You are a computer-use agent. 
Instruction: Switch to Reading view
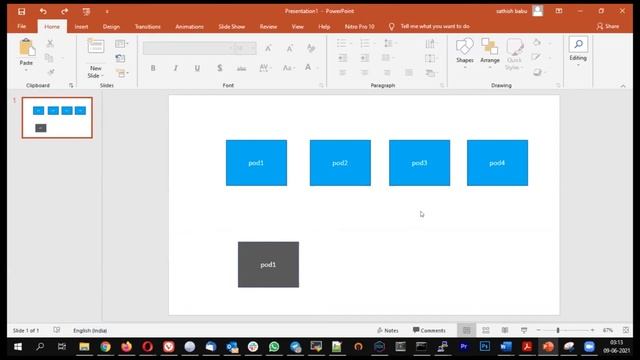(505, 330)
